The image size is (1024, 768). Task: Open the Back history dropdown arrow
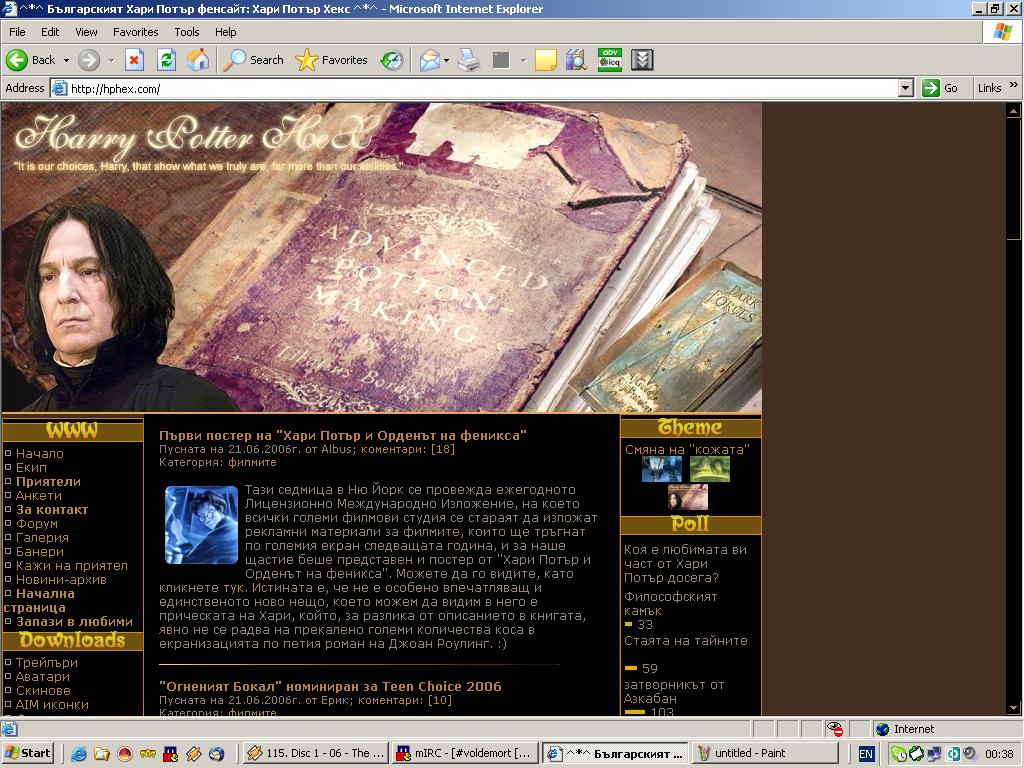pos(66,60)
